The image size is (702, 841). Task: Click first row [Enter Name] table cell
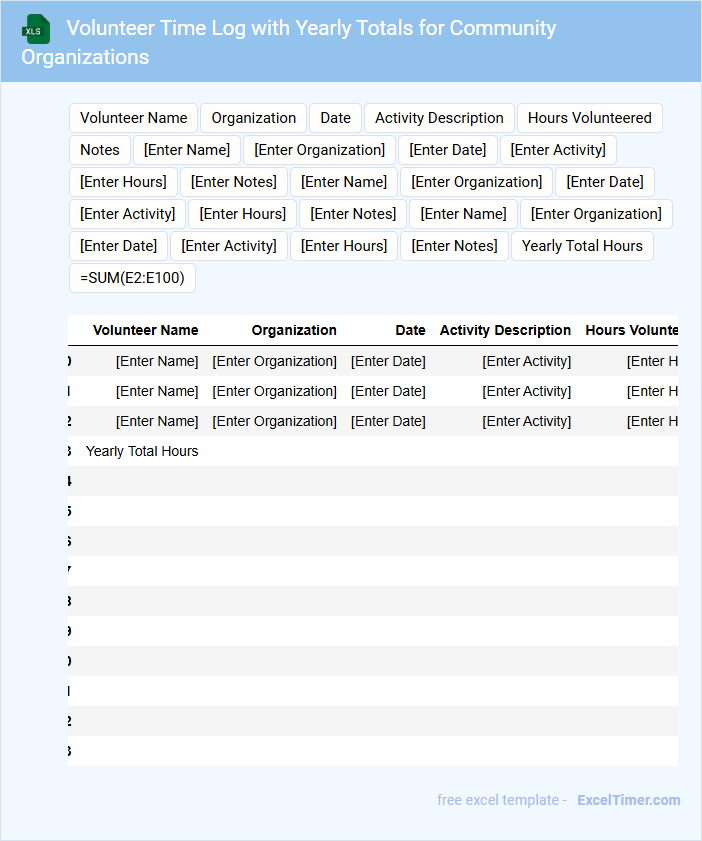(157, 361)
